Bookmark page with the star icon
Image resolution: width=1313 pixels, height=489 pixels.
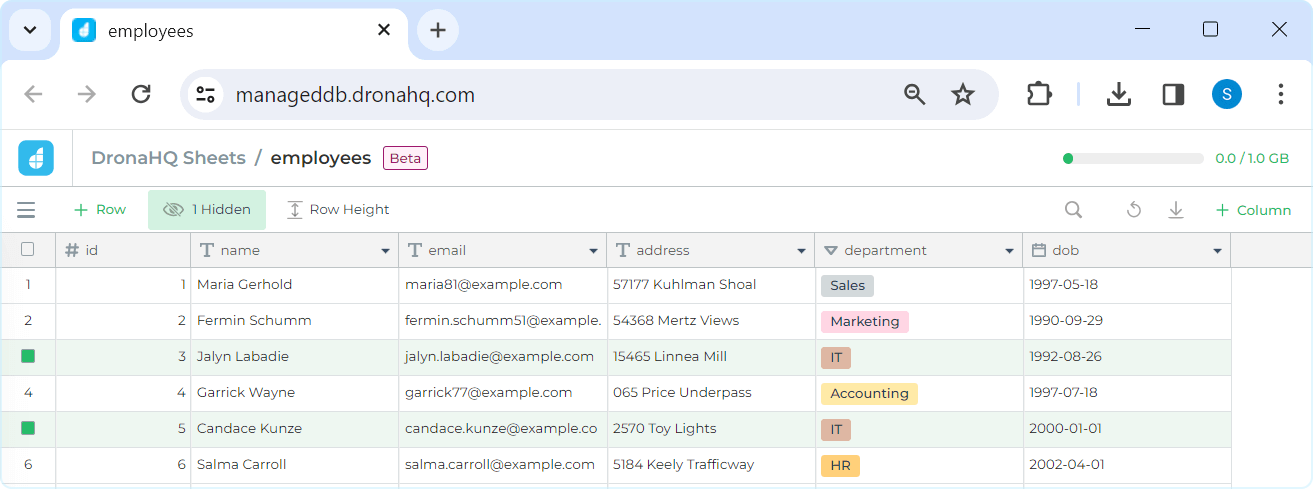click(x=962, y=94)
